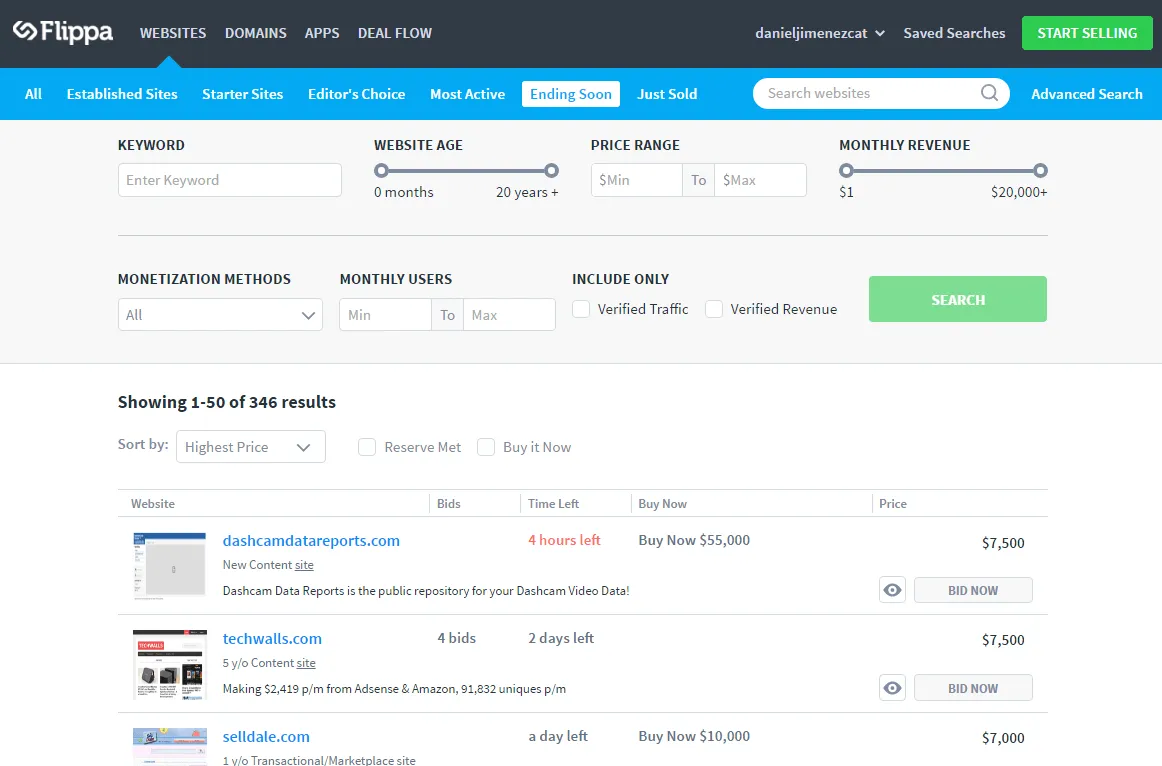This screenshot has height=766, width=1162.
Task: Open selldale.com thumbnail image
Action: (170, 747)
